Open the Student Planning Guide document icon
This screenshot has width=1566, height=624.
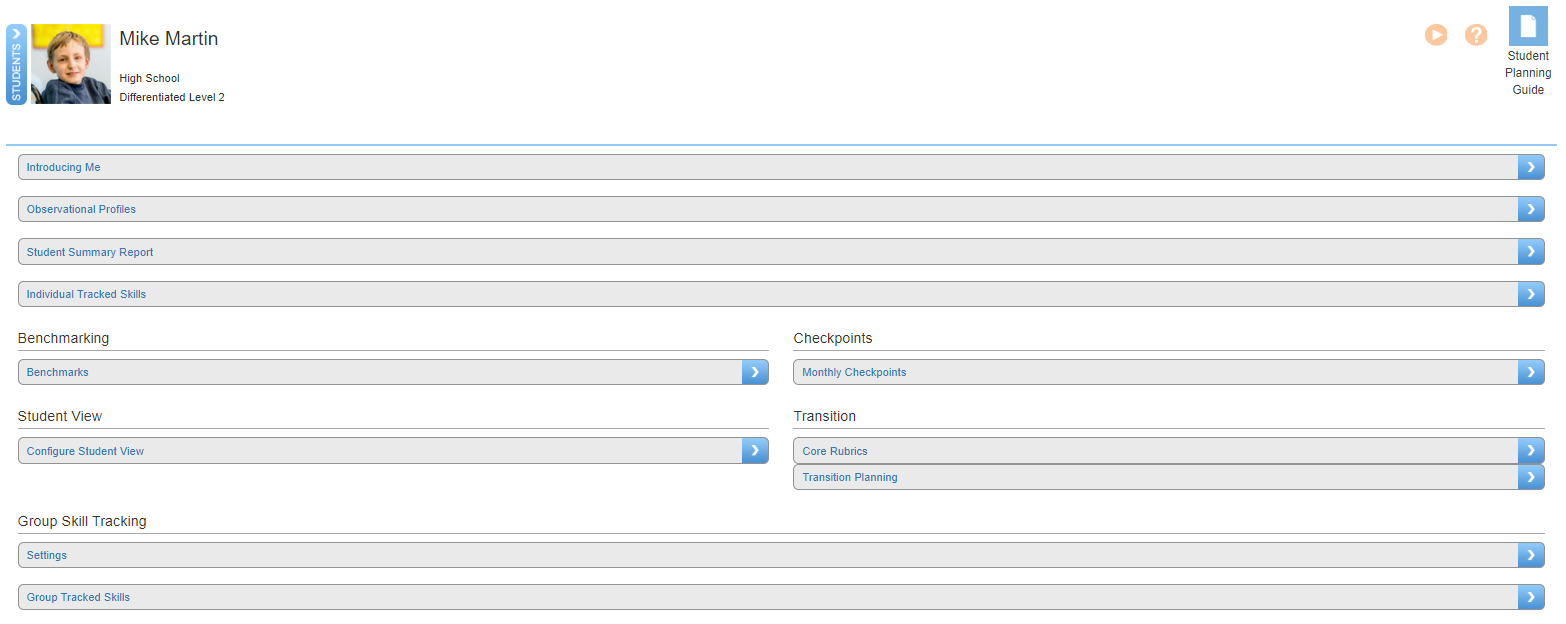pos(1528,26)
